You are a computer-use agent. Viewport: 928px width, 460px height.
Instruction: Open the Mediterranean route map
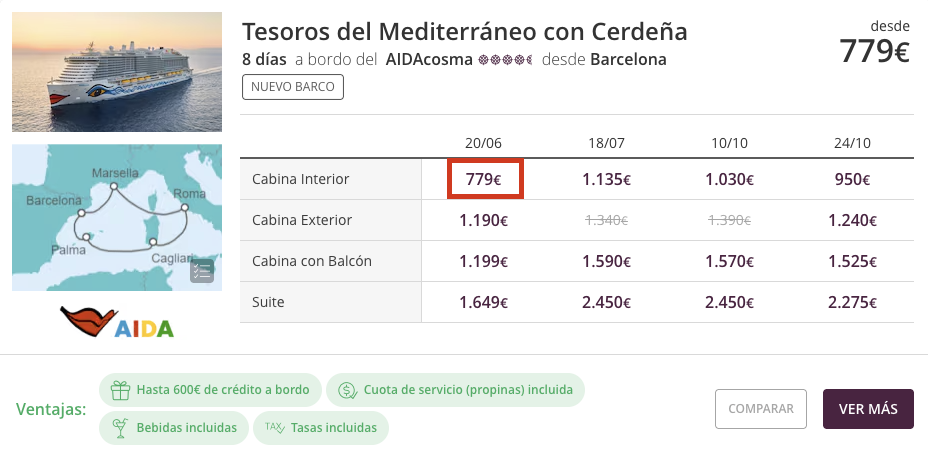(117, 217)
